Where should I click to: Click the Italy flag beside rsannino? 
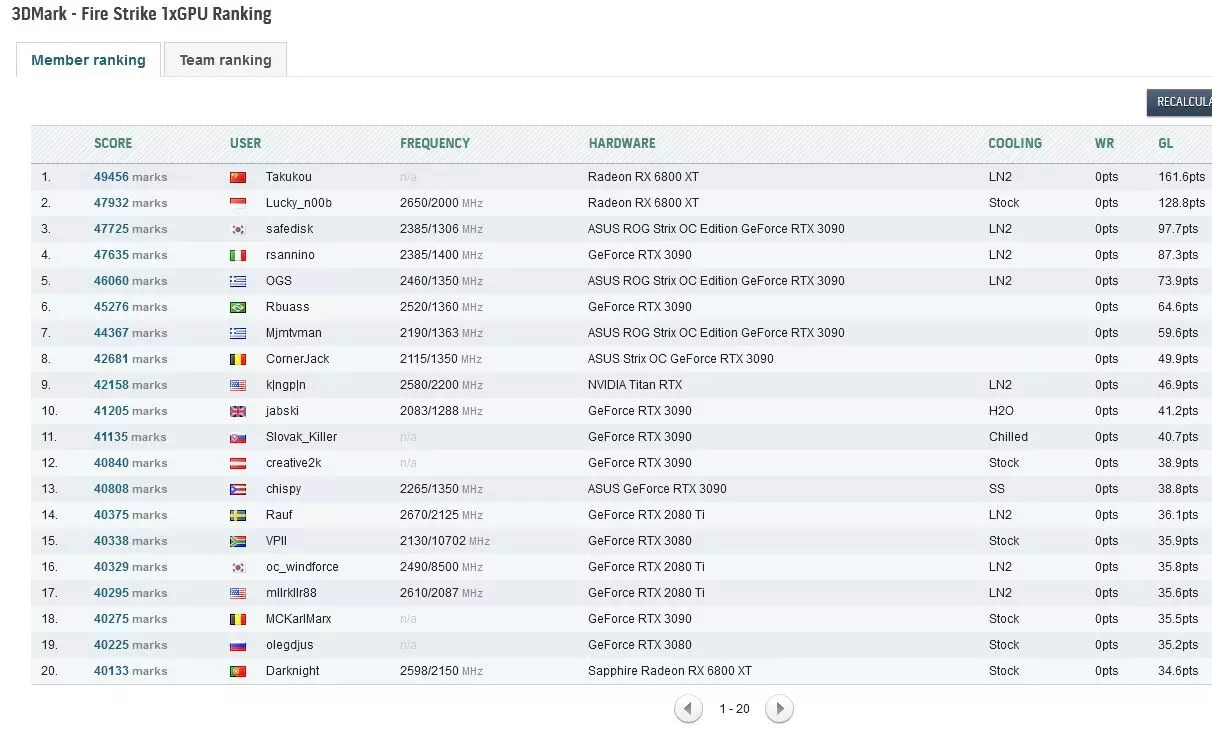(x=237, y=255)
